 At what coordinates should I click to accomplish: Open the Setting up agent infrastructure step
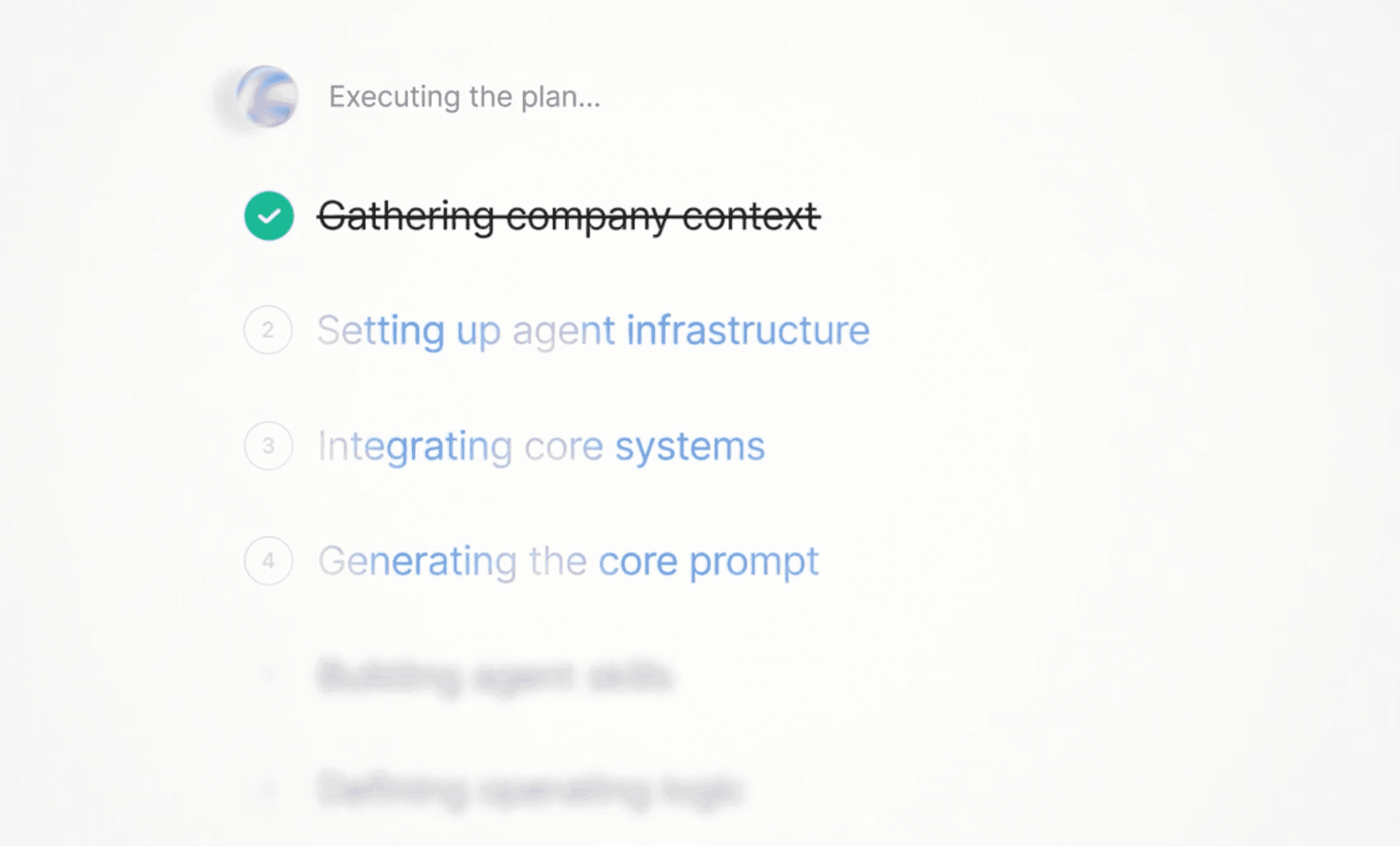coord(593,331)
